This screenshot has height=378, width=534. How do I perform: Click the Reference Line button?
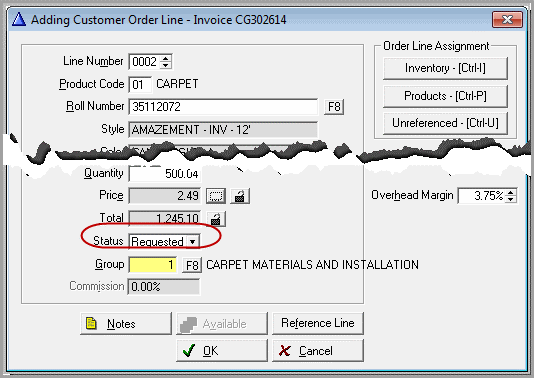[318, 323]
